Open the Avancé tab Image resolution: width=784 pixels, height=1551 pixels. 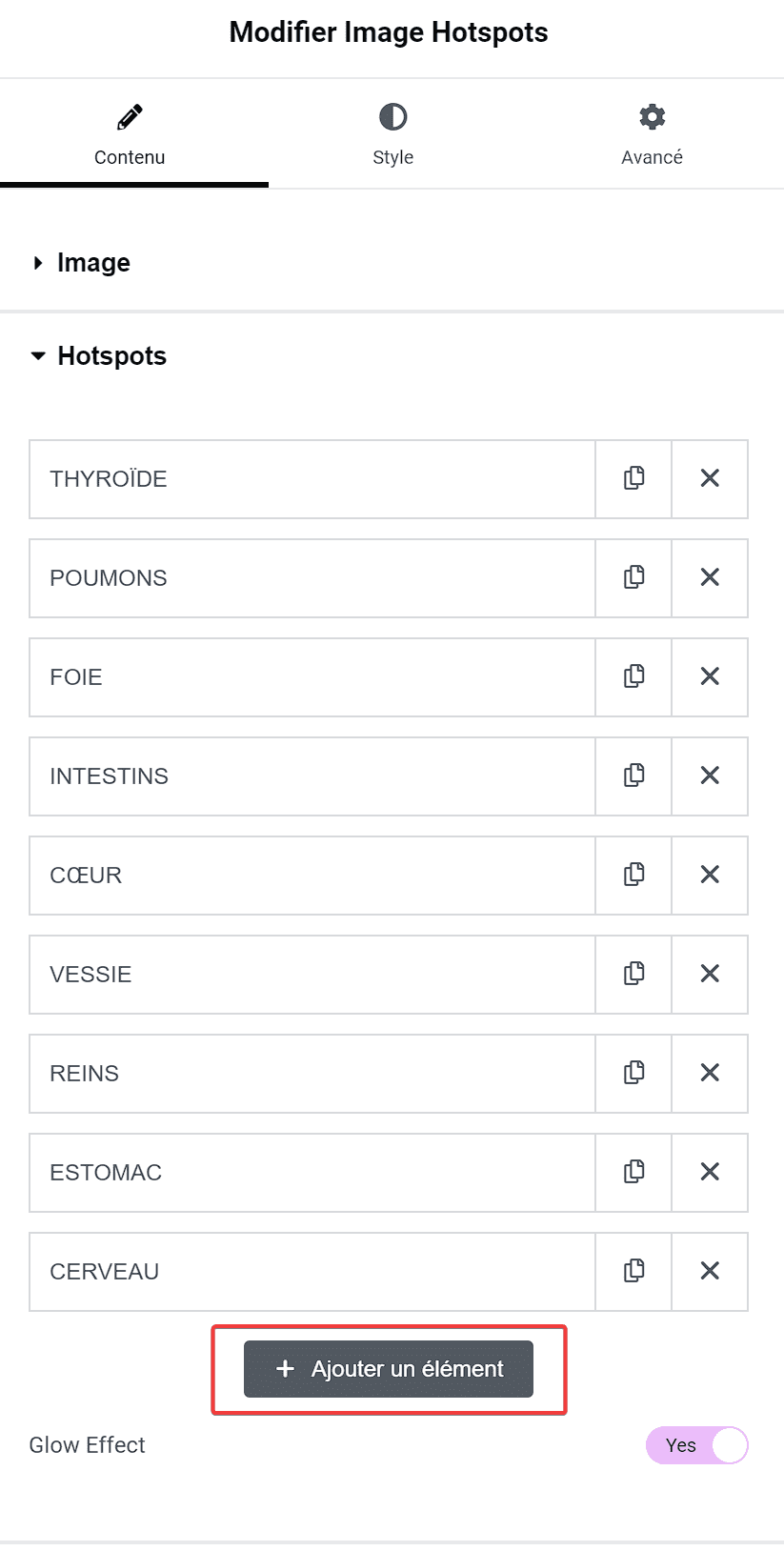652,134
